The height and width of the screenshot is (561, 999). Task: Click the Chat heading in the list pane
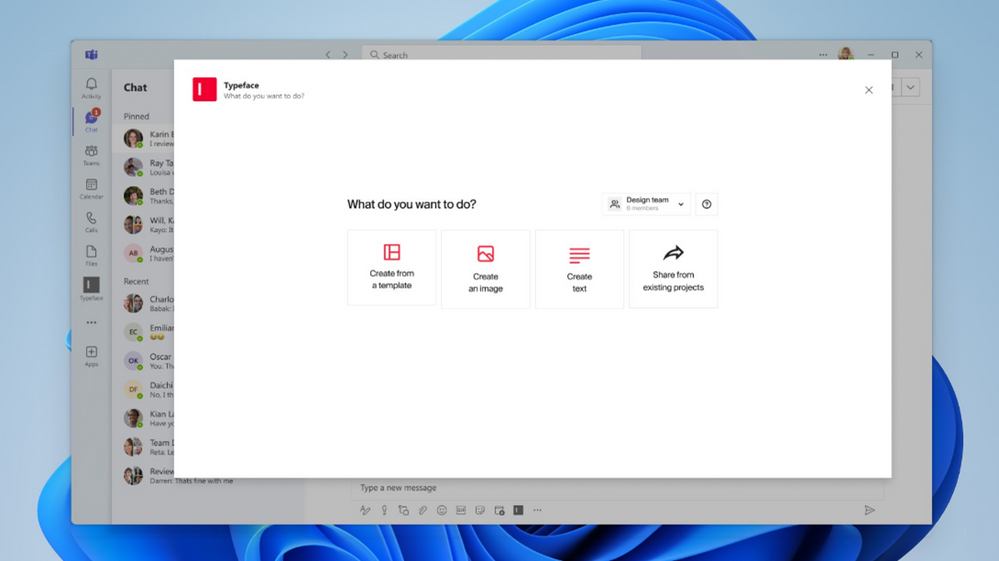click(x=135, y=88)
